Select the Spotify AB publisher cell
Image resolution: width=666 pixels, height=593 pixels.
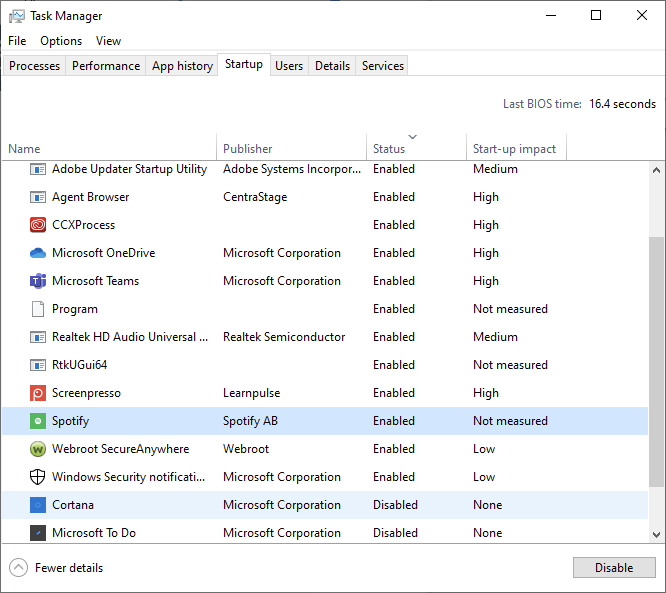(x=250, y=421)
